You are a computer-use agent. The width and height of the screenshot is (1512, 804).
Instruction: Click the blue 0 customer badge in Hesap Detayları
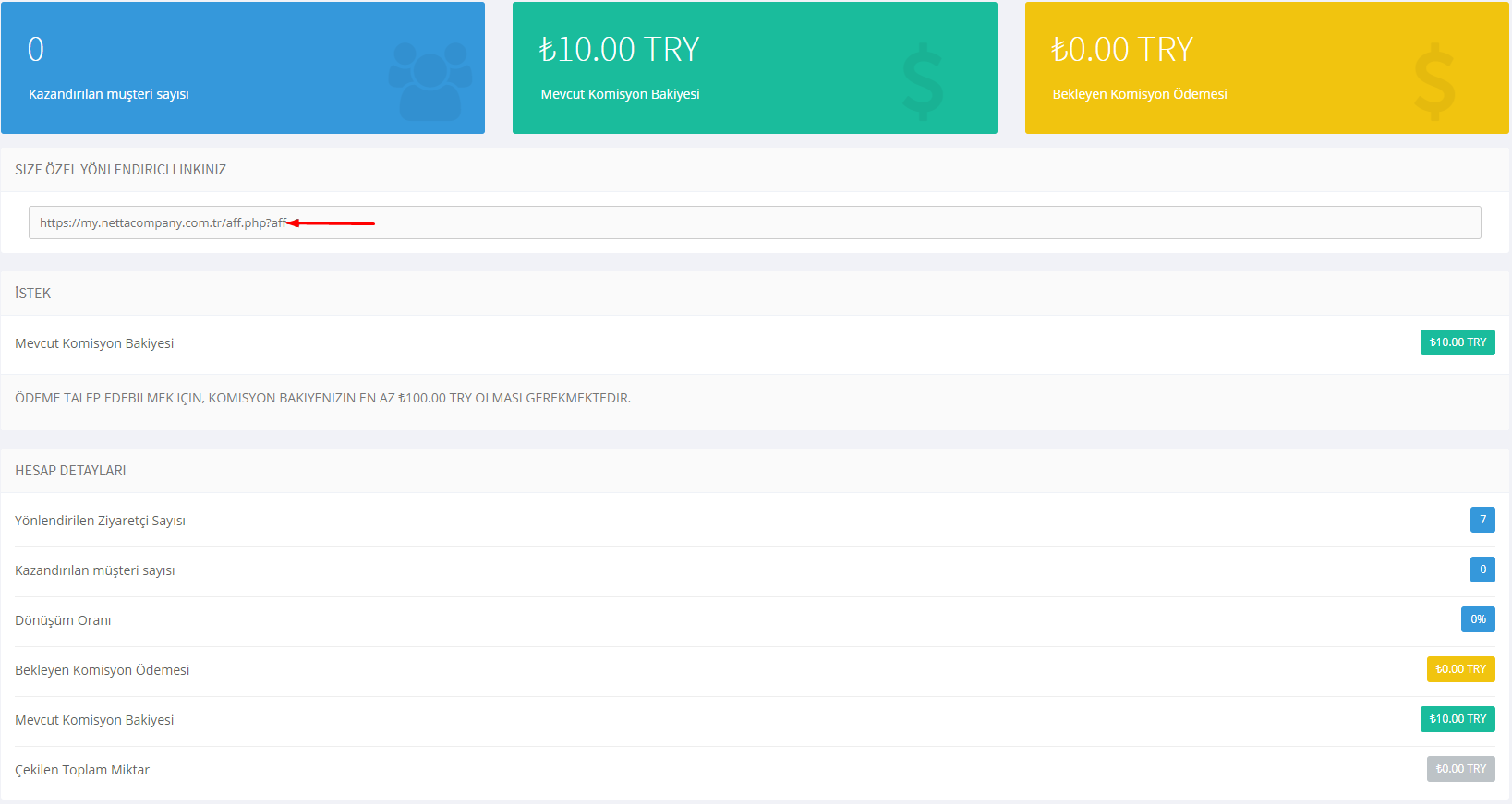[1482, 570]
